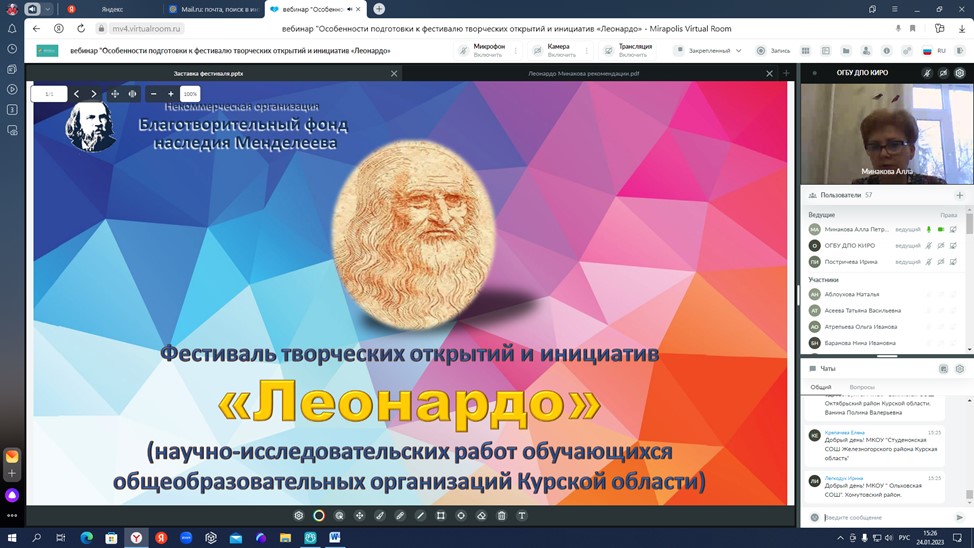The image size is (974, 548).
Task: Toggle muted microphone icon in ОГБУ ДПО КИРО header
Action: coord(927,73)
